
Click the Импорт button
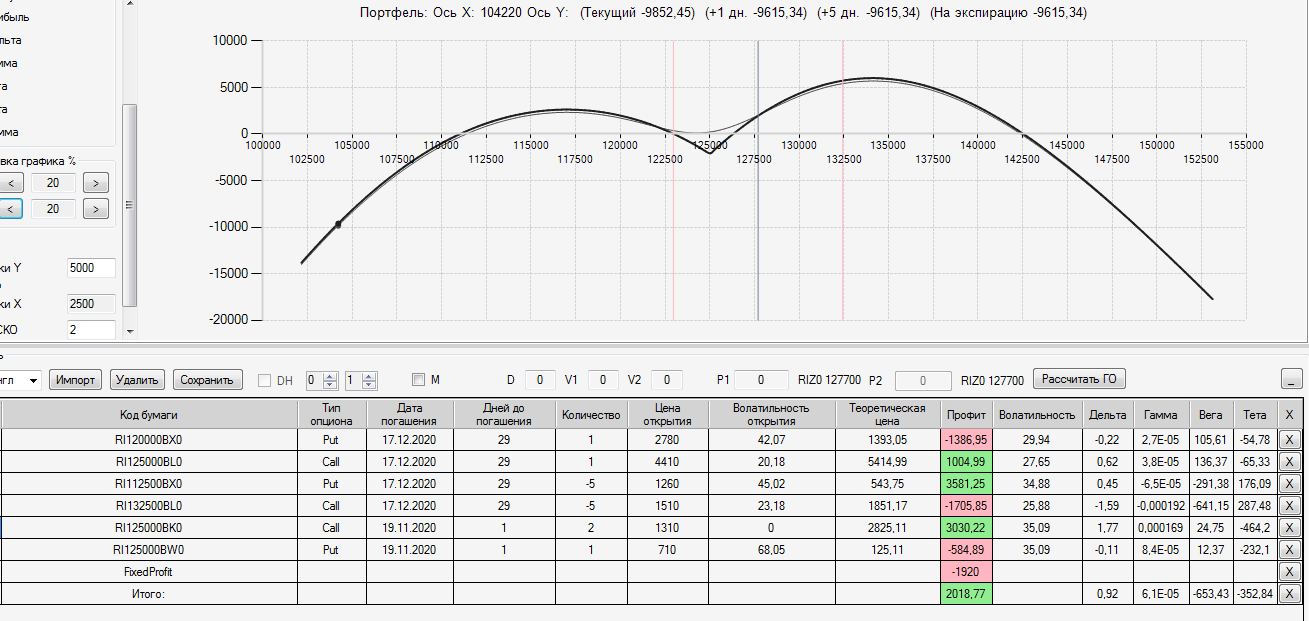click(x=76, y=380)
